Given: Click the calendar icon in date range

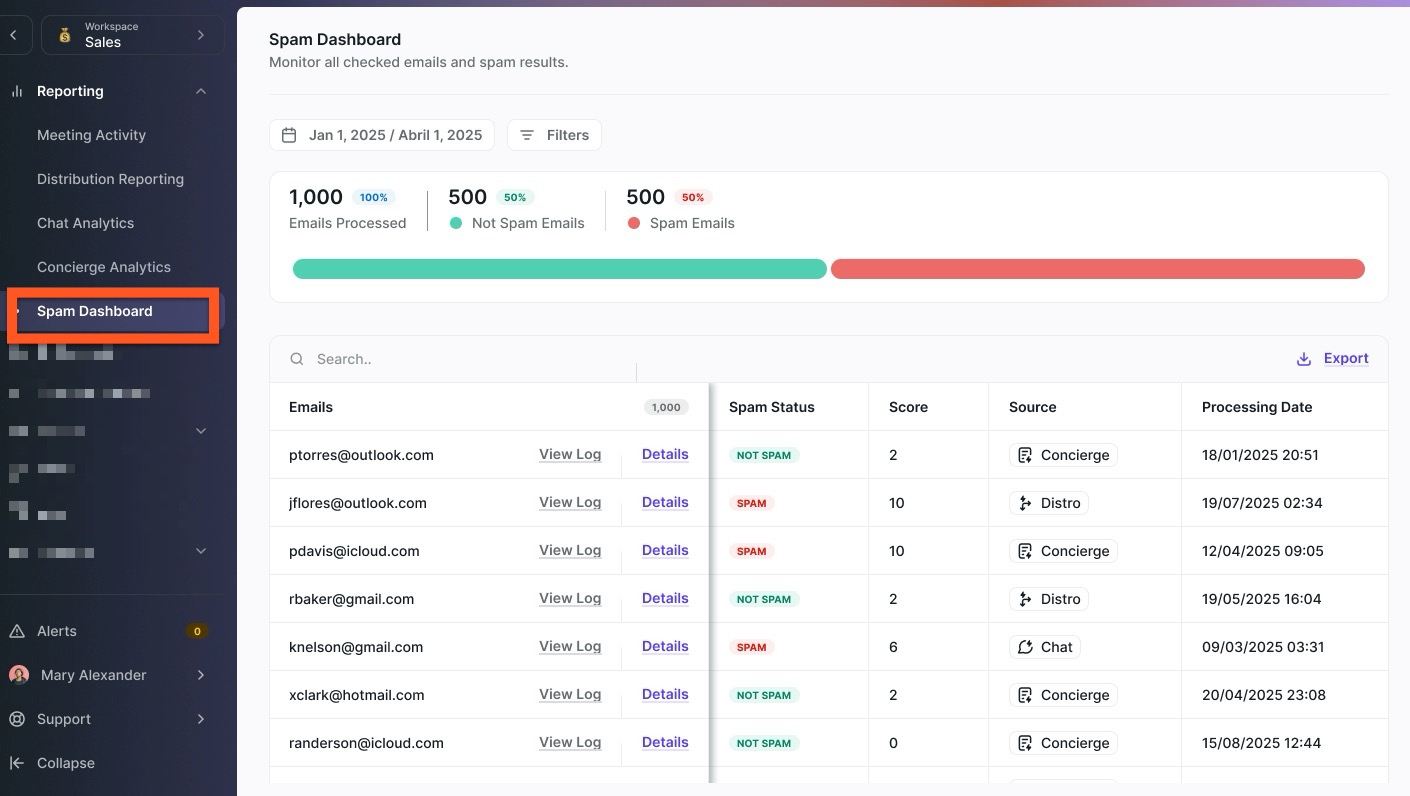Looking at the screenshot, I should tap(289, 135).
